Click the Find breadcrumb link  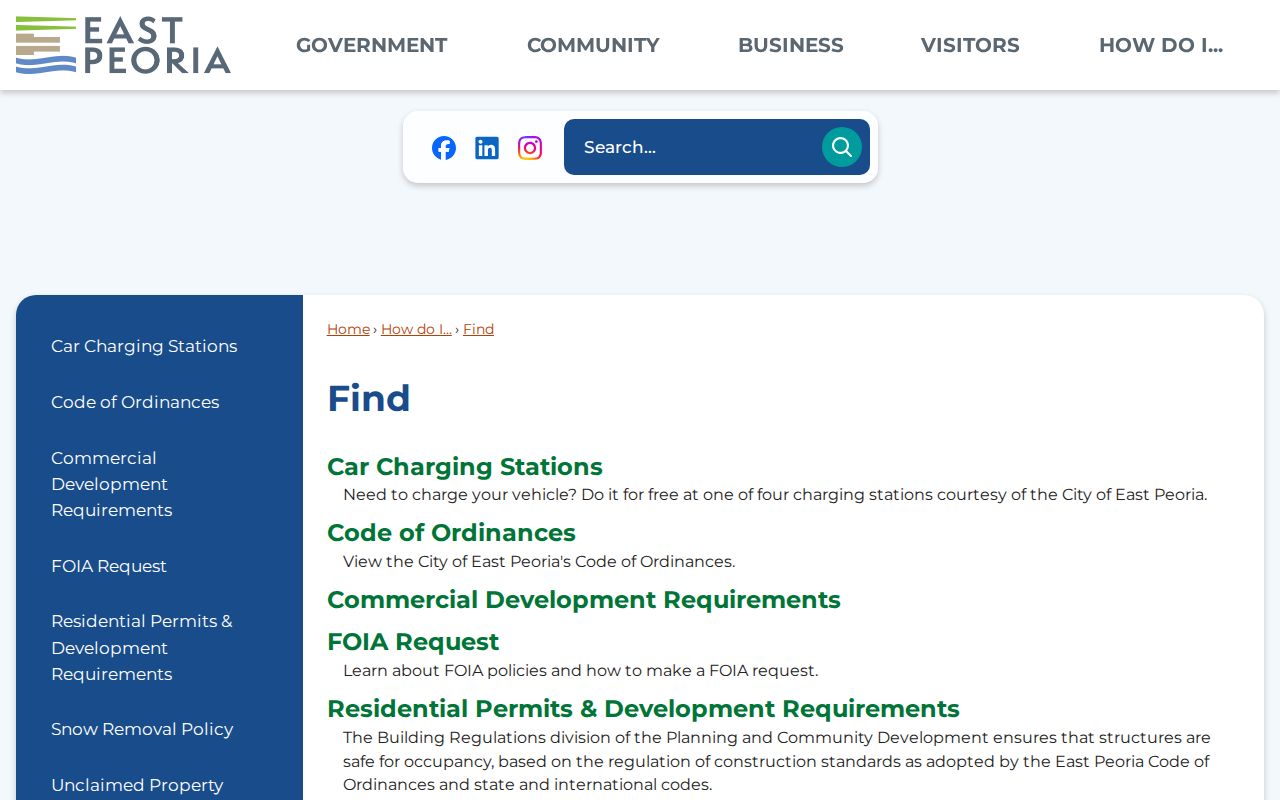(478, 329)
